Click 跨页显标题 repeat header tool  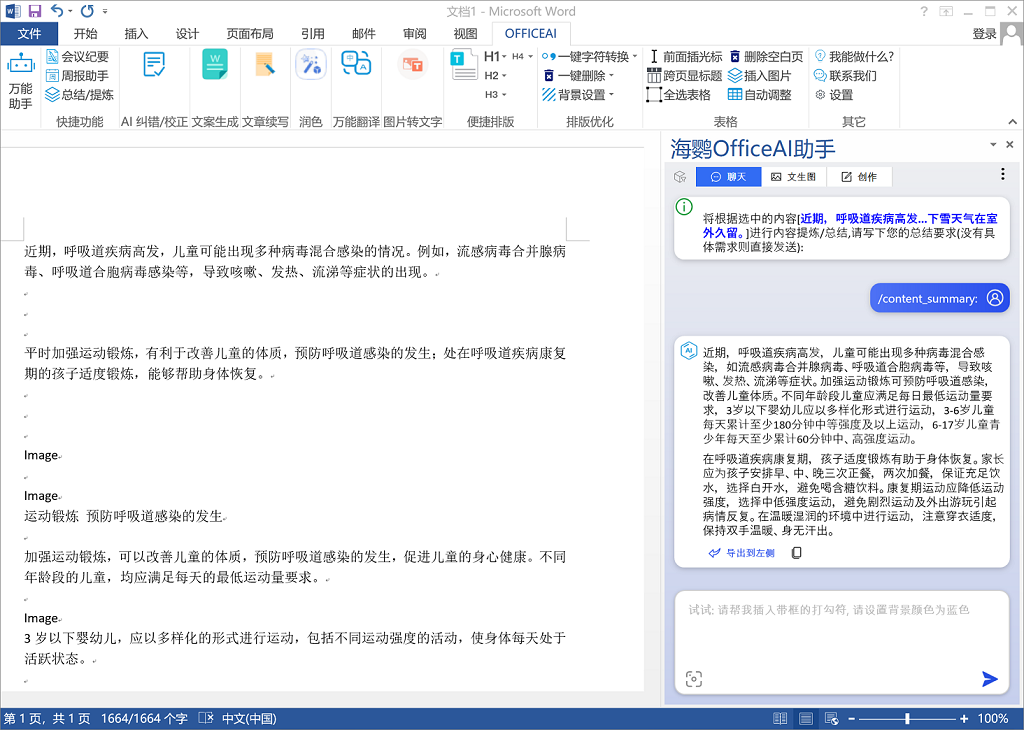pyautogui.click(x=684, y=76)
